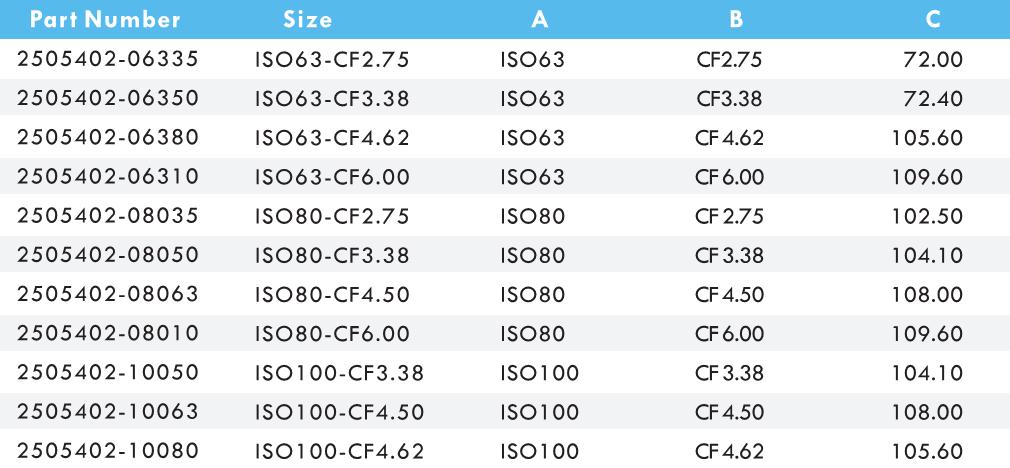Click the C column header

933,19
